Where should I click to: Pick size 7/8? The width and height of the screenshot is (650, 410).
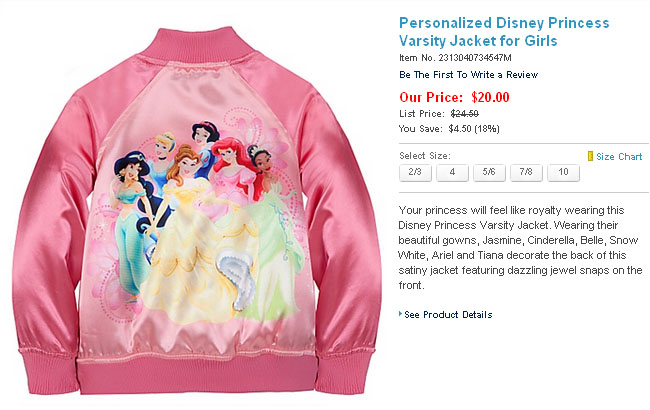526,172
